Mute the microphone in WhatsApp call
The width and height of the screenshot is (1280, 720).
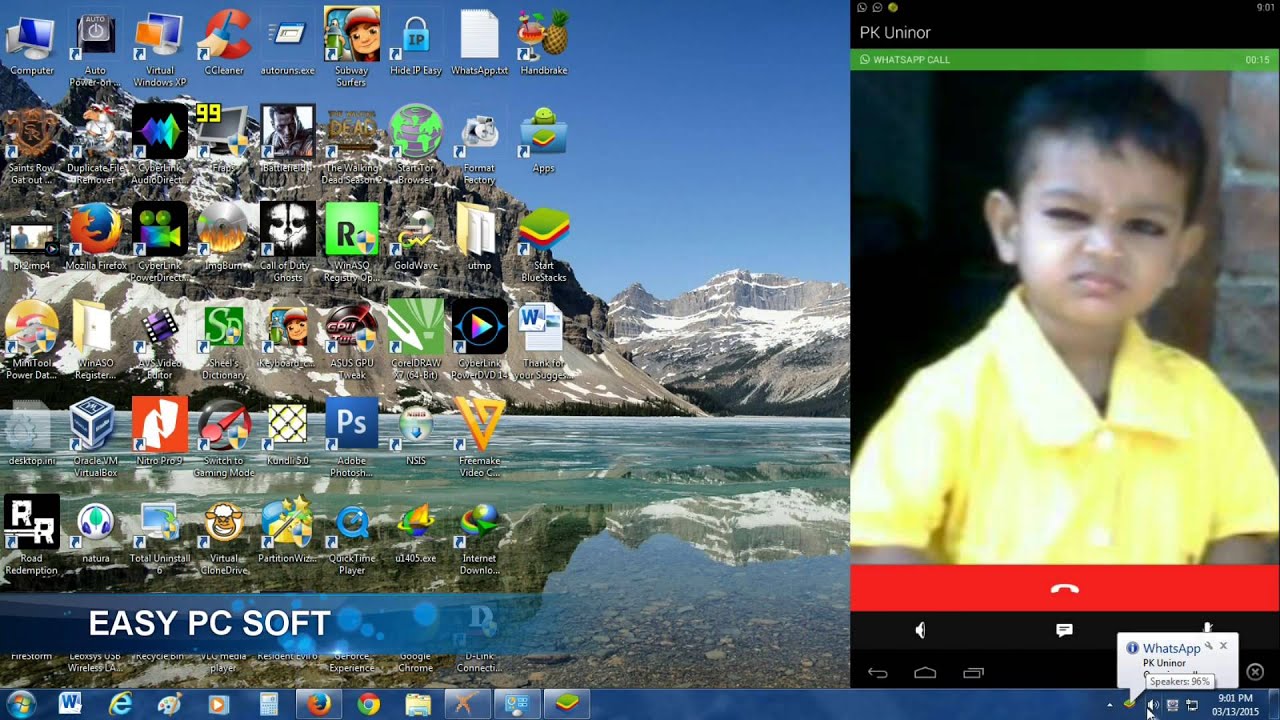1208,628
